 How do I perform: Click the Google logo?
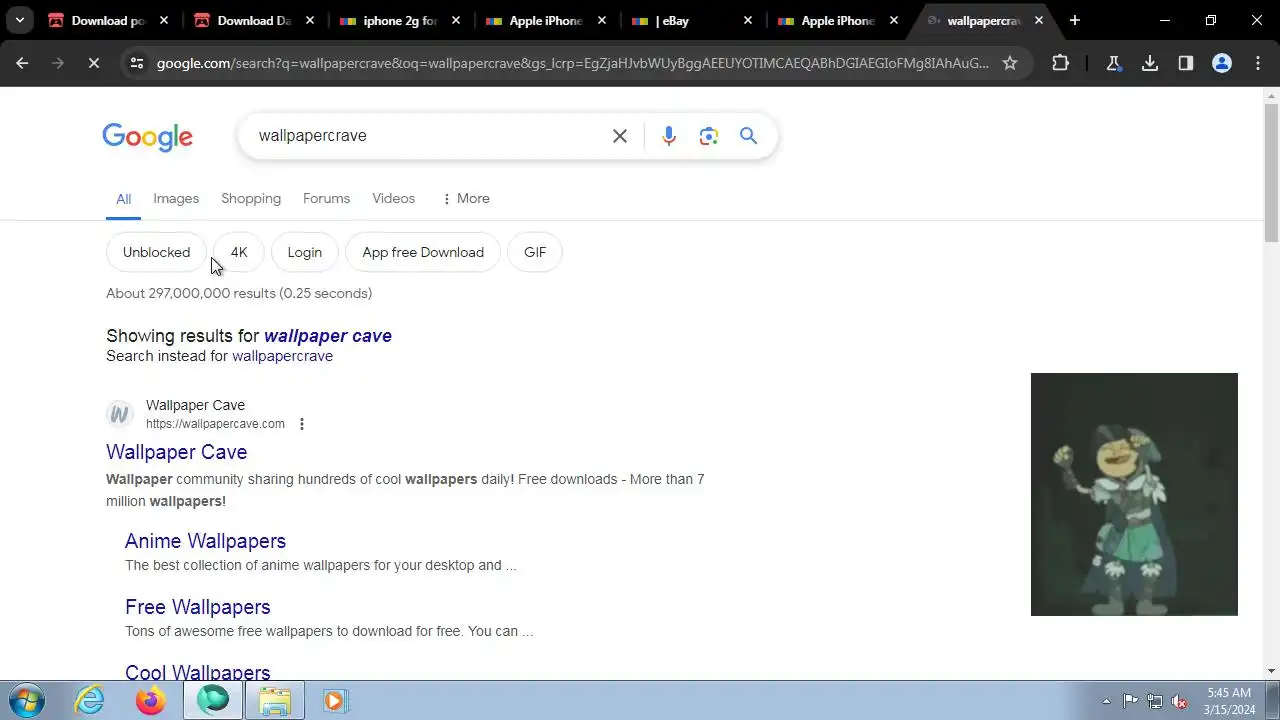click(147, 137)
